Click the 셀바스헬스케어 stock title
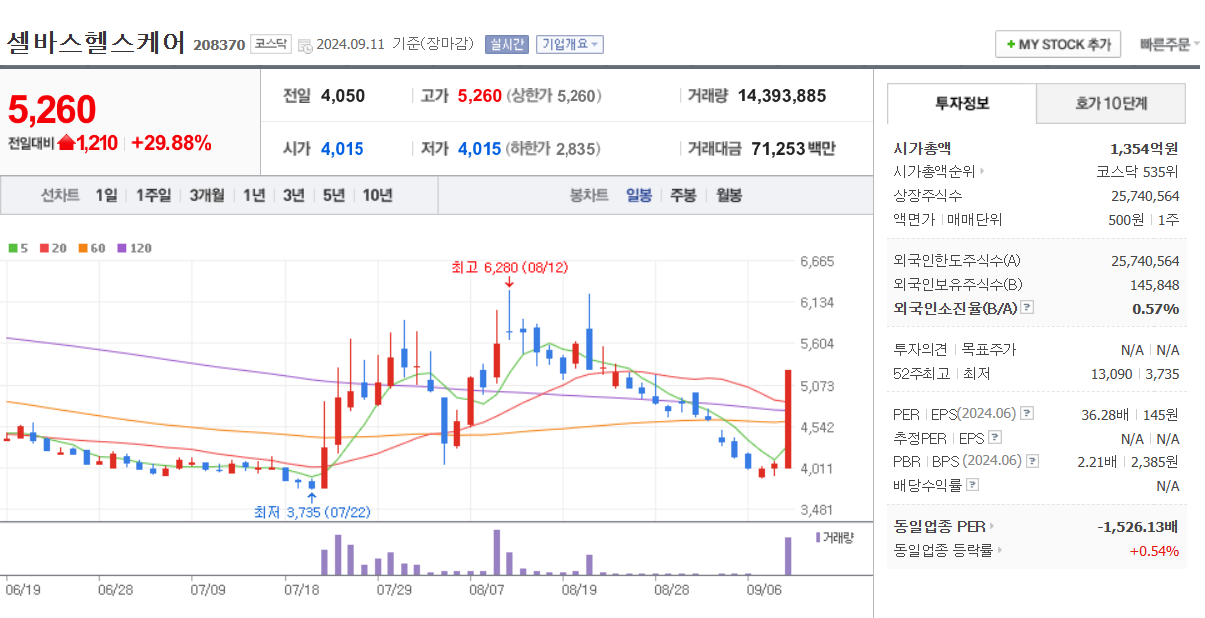 (x=96, y=43)
